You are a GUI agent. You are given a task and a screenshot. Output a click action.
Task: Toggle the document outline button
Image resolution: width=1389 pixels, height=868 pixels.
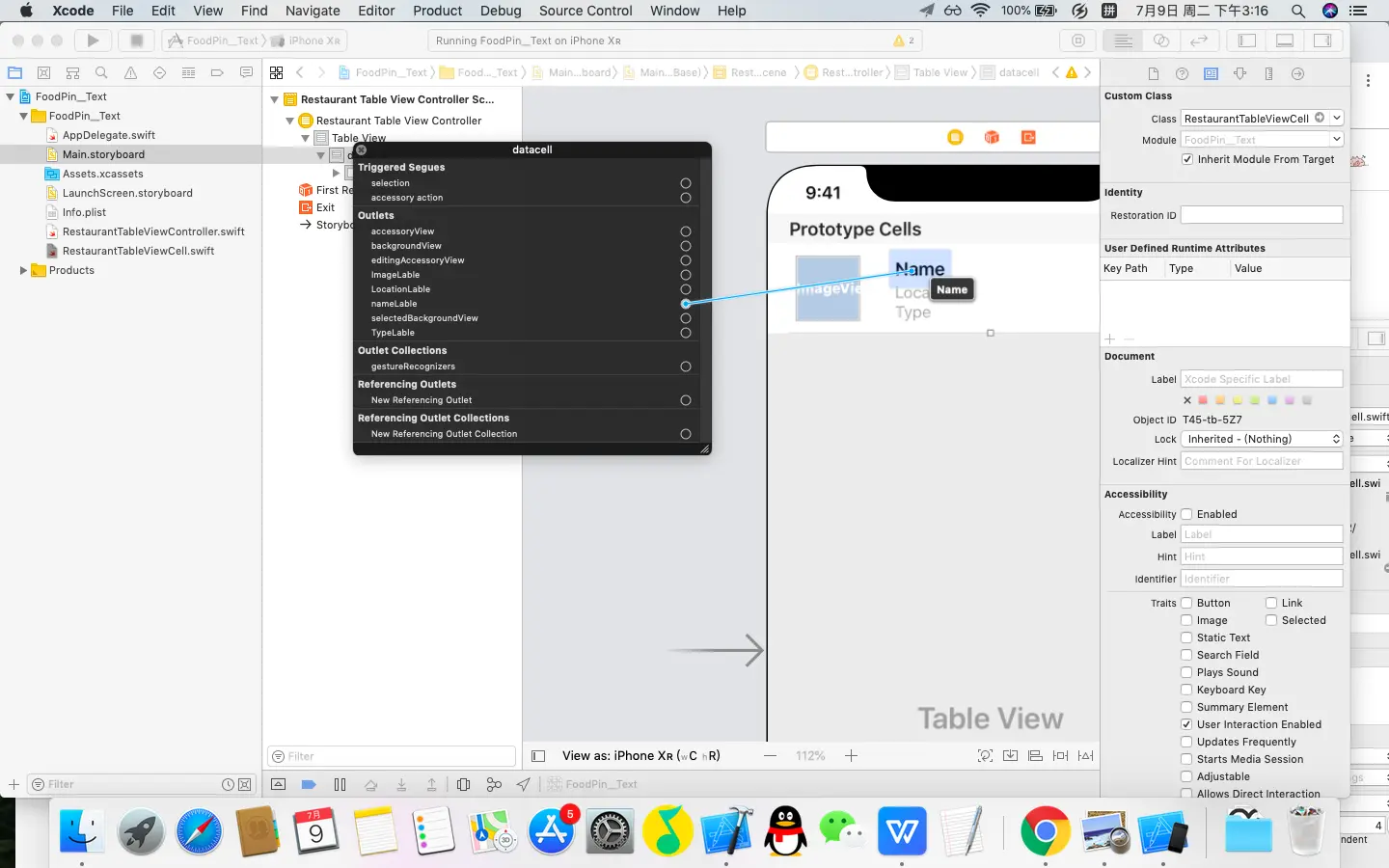point(538,756)
